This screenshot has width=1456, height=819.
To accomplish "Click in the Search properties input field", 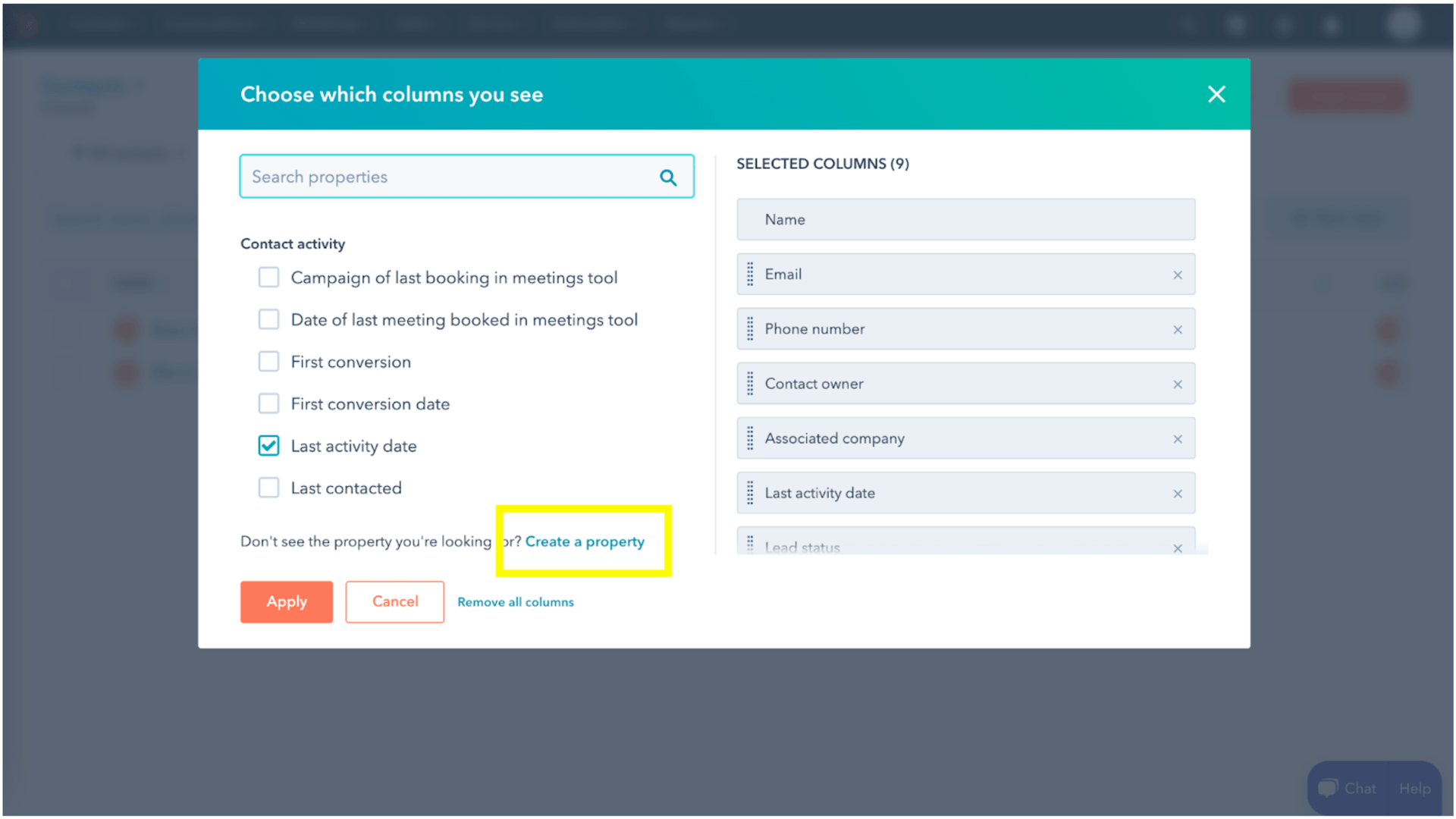I will [x=467, y=176].
